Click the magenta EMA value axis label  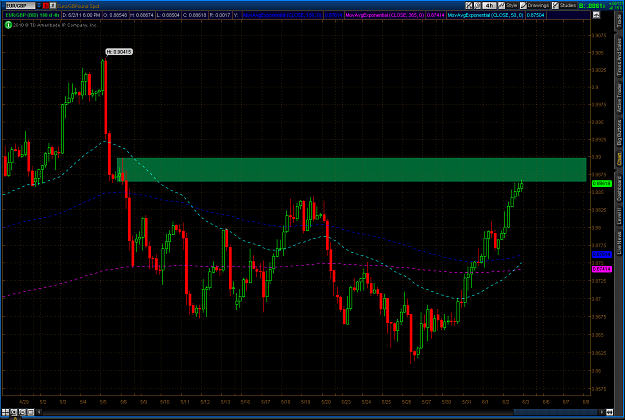point(601,269)
